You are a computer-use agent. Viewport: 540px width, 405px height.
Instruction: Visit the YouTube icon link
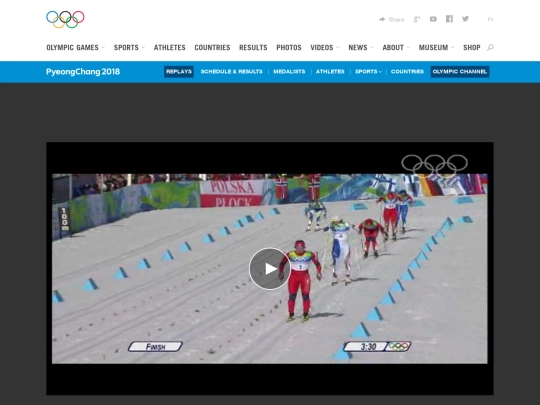[x=433, y=19]
